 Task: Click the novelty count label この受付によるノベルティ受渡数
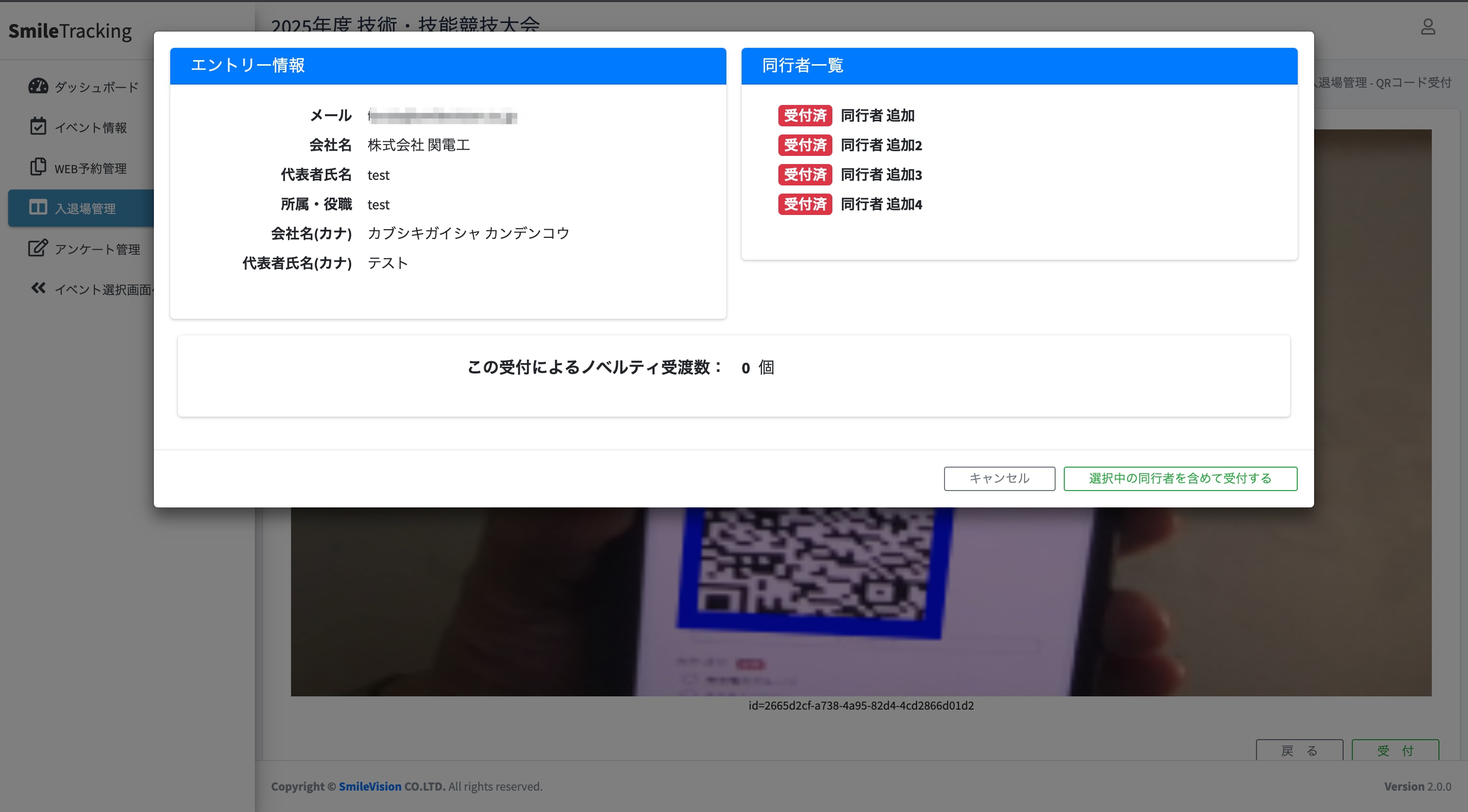pyautogui.click(x=594, y=367)
